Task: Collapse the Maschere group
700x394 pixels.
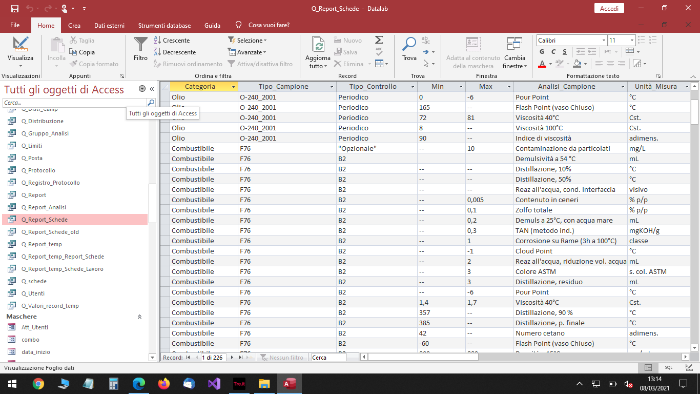Action: click(139, 316)
